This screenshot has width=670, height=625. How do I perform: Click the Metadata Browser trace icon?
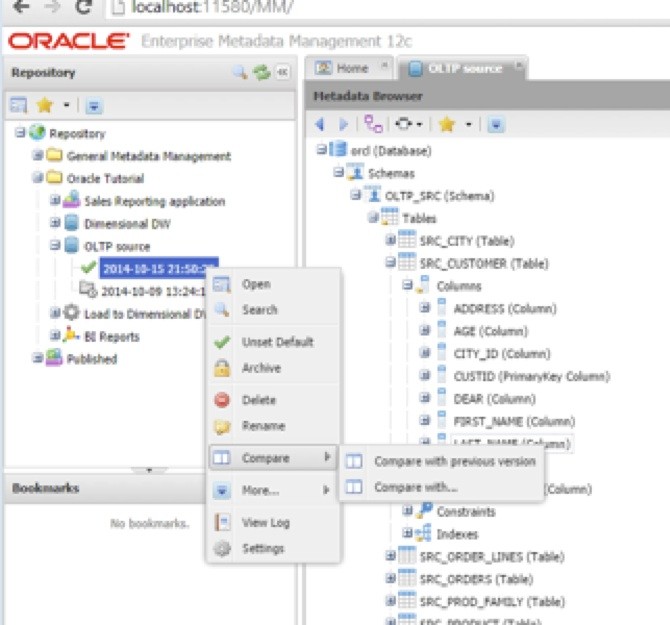[x=403, y=124]
